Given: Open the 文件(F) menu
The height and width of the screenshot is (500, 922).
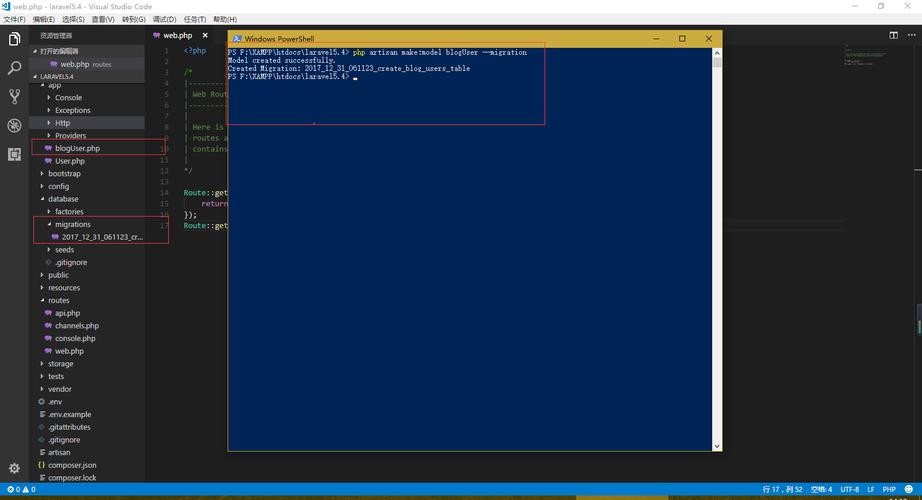Looking at the screenshot, I should [x=15, y=19].
